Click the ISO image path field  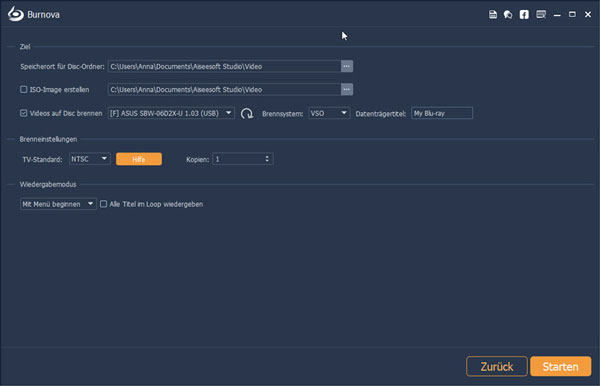click(224, 89)
